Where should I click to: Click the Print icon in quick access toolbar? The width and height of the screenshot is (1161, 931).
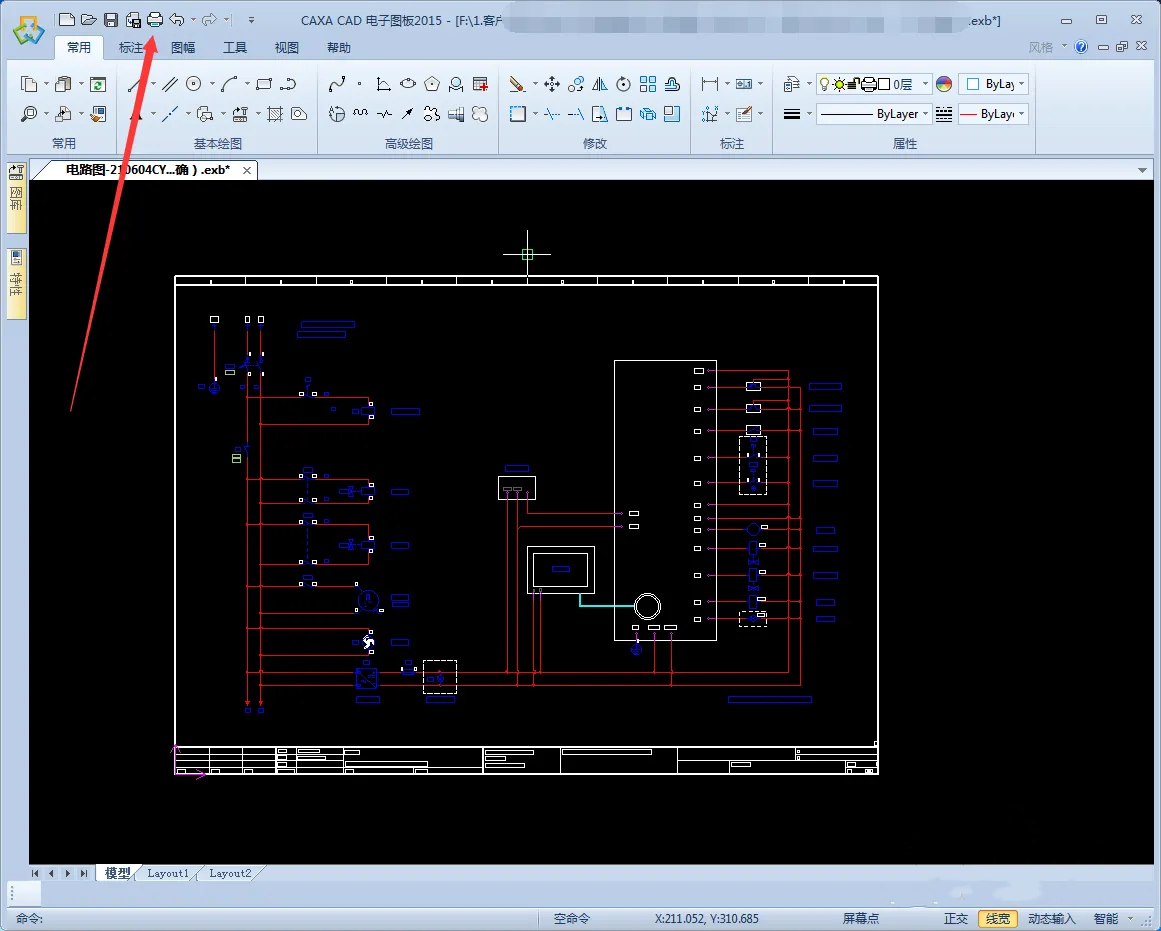(x=155, y=19)
